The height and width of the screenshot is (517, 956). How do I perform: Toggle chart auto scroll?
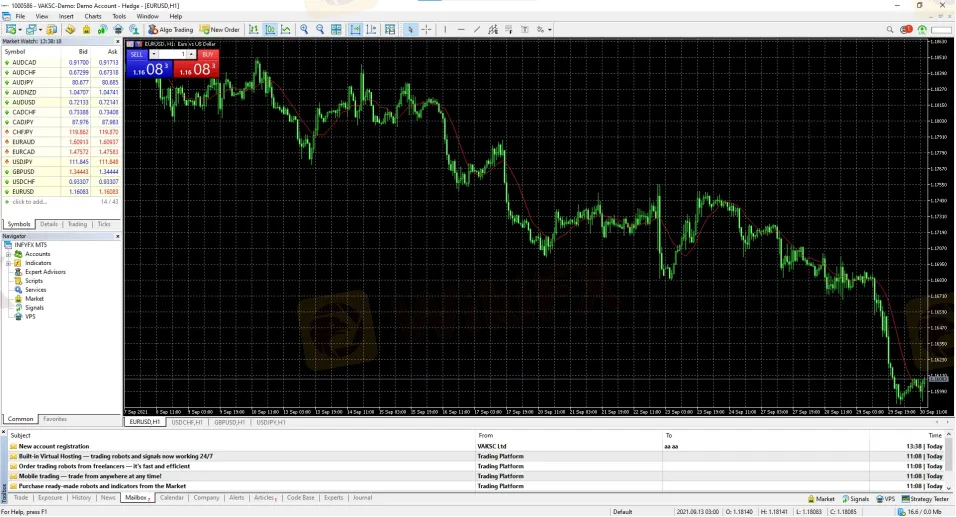pos(355,29)
